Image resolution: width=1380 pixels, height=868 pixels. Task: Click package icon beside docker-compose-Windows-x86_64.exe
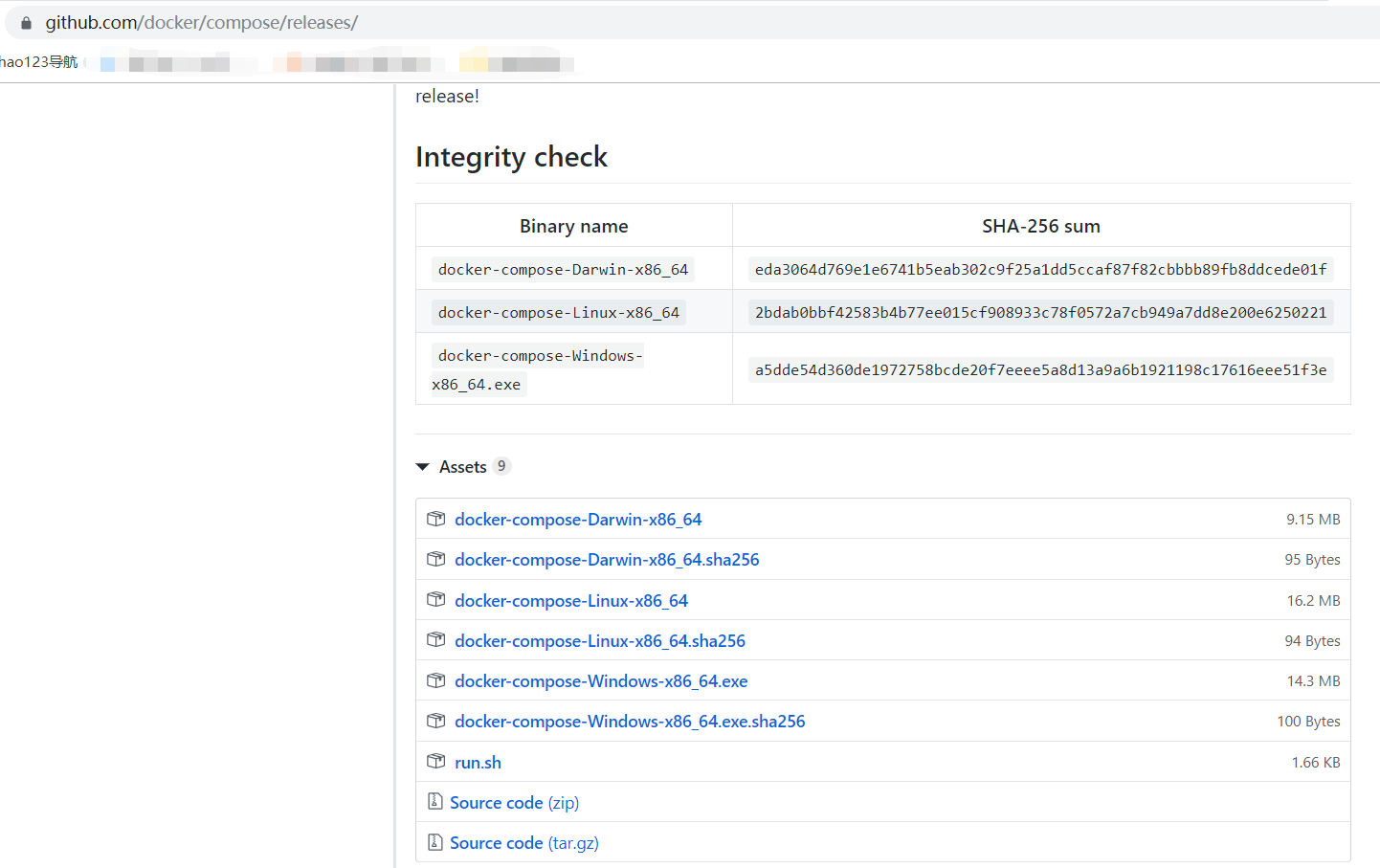coord(436,680)
